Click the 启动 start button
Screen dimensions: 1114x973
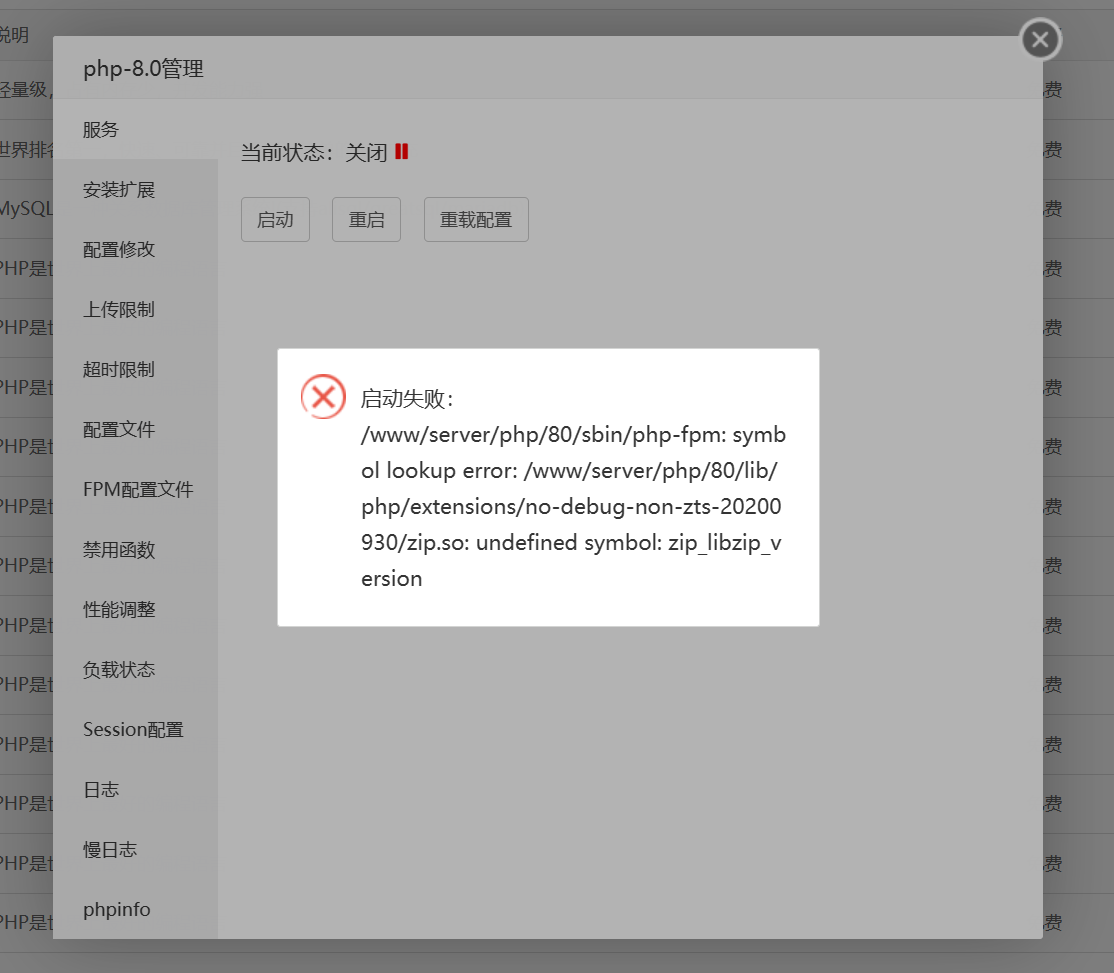coord(275,219)
